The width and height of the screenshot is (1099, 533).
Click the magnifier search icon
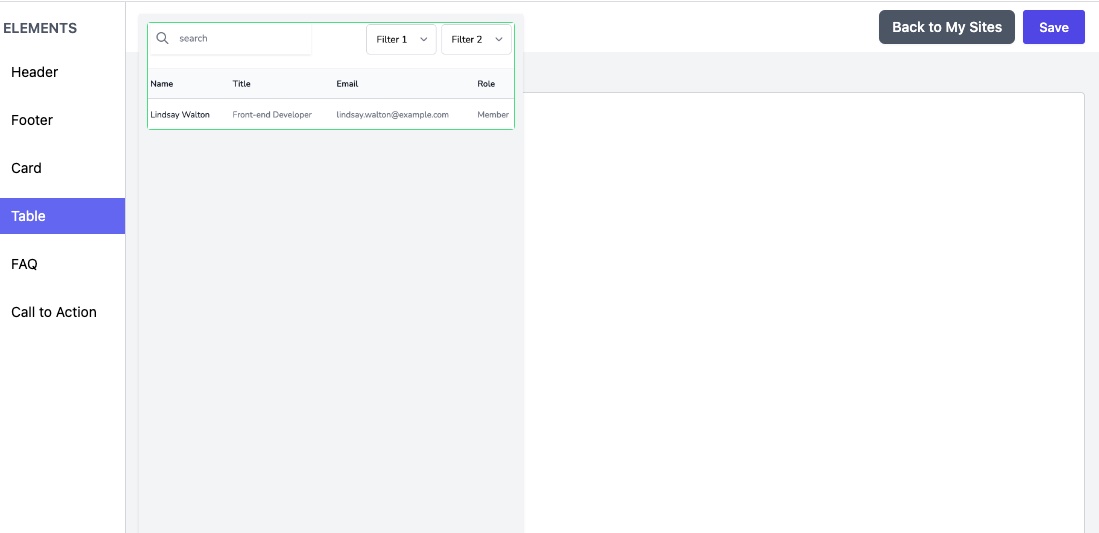(162, 38)
